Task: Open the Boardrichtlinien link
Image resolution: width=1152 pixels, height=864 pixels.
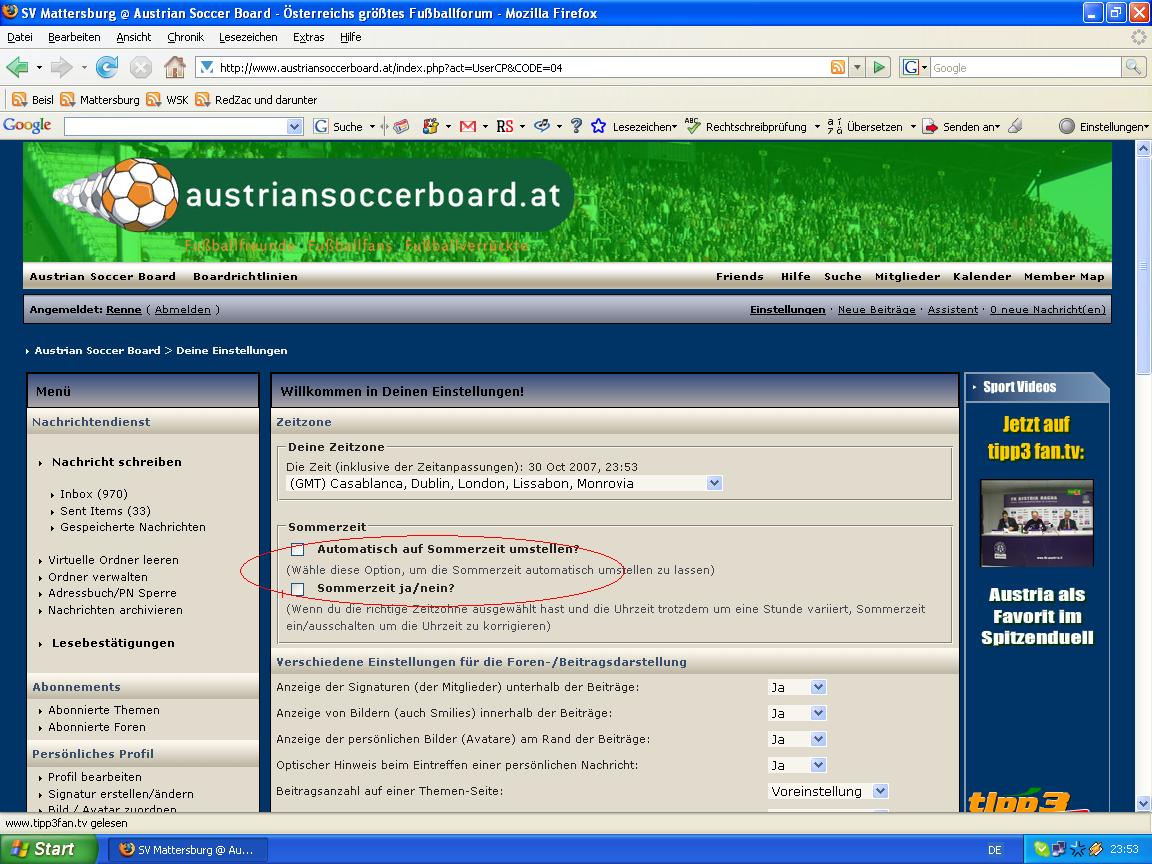Action: [245, 276]
